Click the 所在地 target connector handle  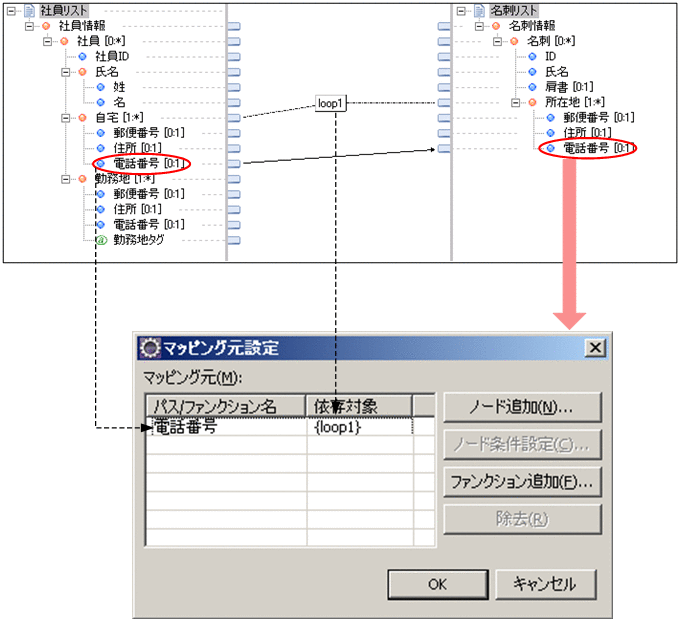(444, 103)
